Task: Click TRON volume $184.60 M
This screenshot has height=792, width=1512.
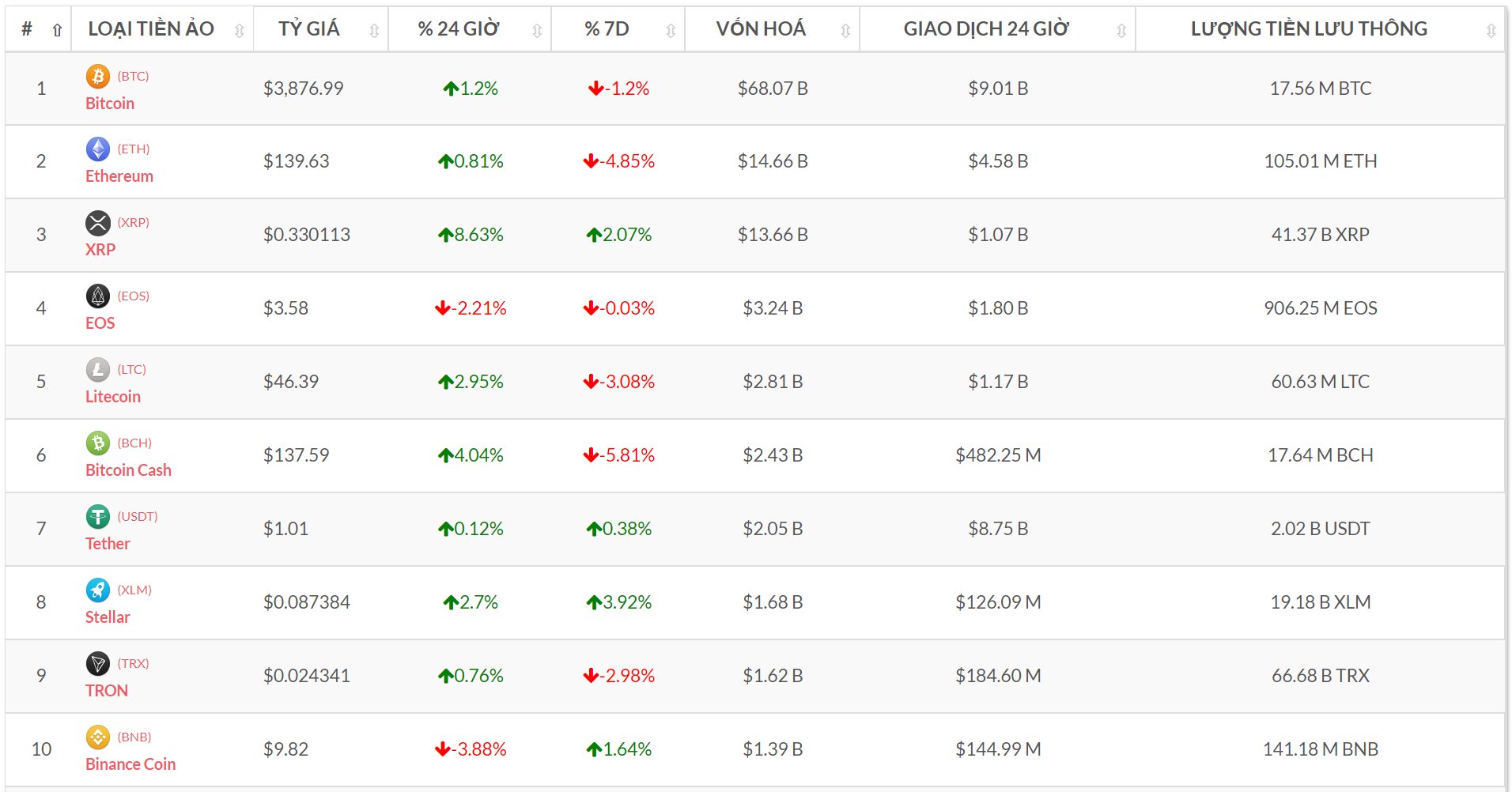Action: [998, 676]
